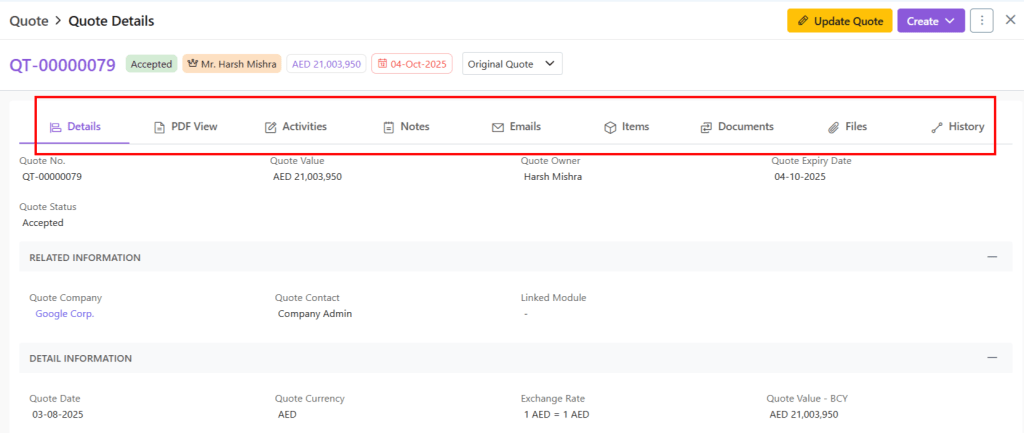The height and width of the screenshot is (433, 1024).
Task: Go back to Quote breadcrumb
Action: pos(29,20)
